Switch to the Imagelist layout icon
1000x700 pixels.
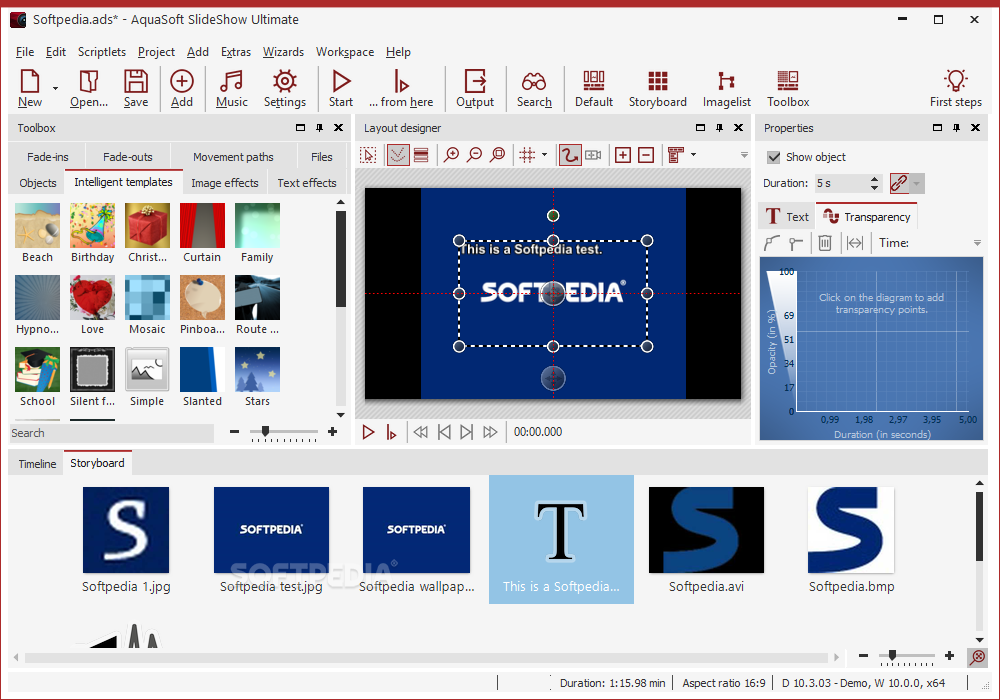click(x=726, y=81)
